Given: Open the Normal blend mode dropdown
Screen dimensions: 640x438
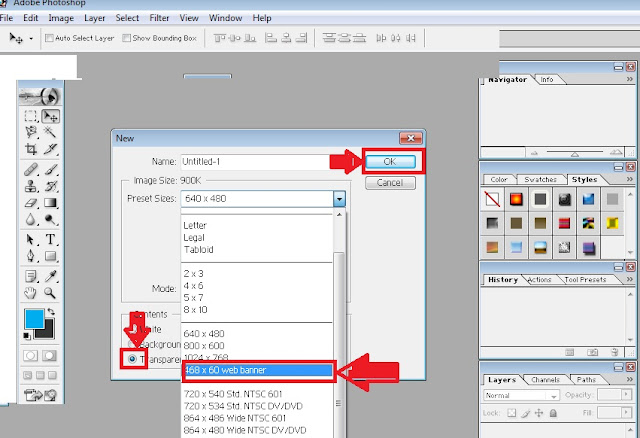Looking at the screenshot, I should [521, 395].
